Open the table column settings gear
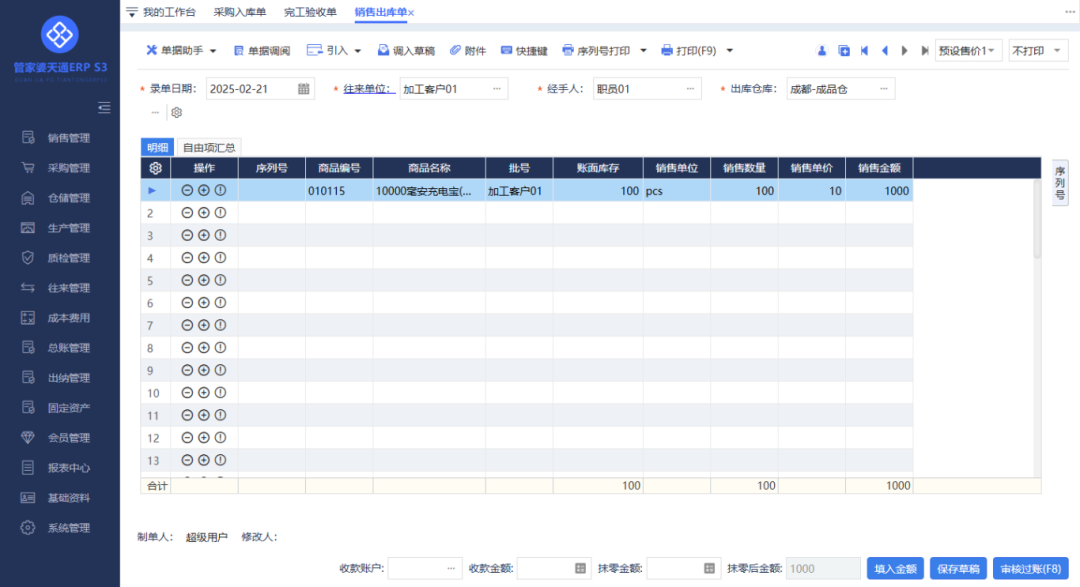Image resolution: width=1080 pixels, height=587 pixels. tap(155, 168)
